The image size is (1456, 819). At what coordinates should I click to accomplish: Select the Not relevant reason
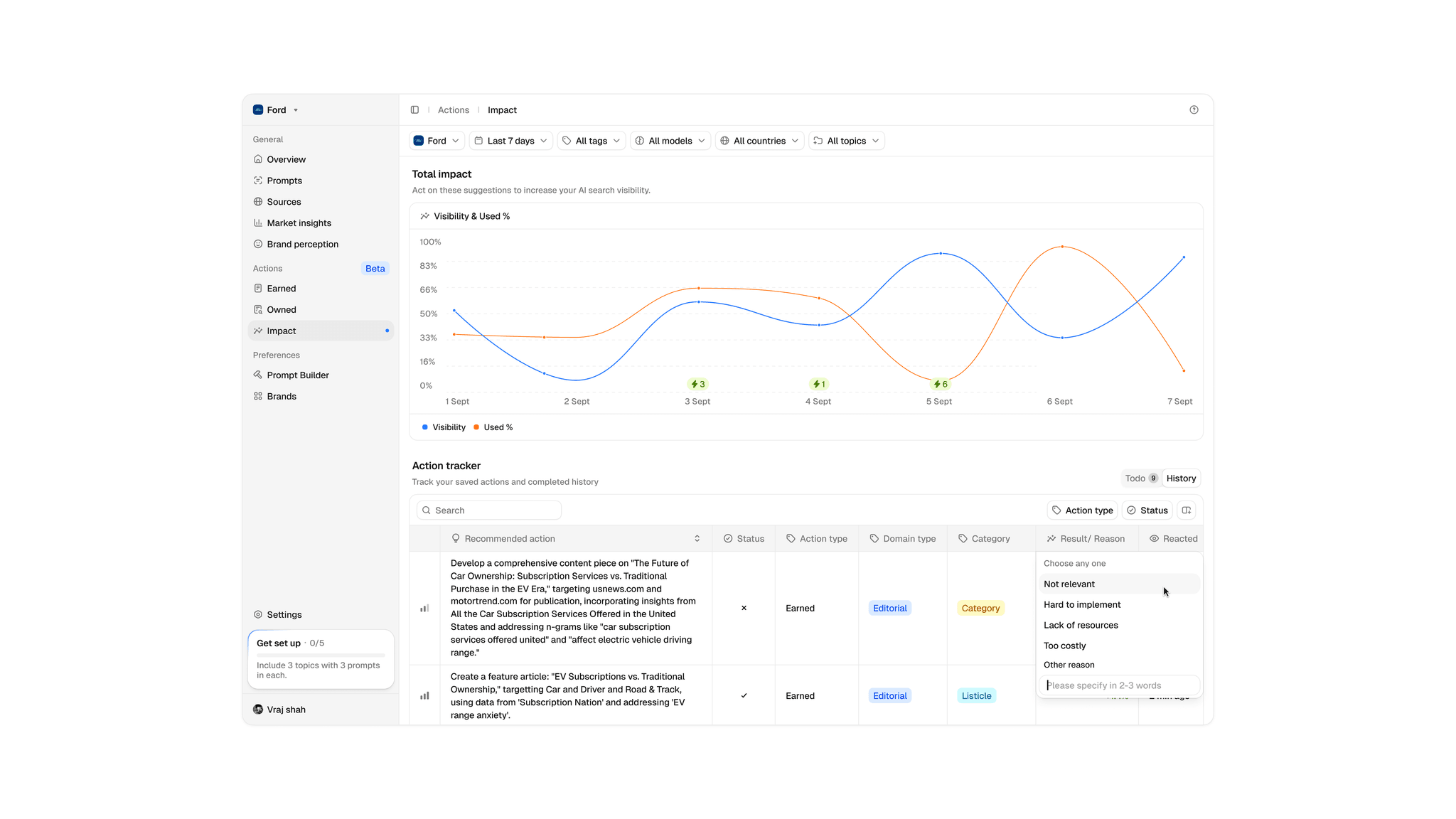[x=1069, y=584]
